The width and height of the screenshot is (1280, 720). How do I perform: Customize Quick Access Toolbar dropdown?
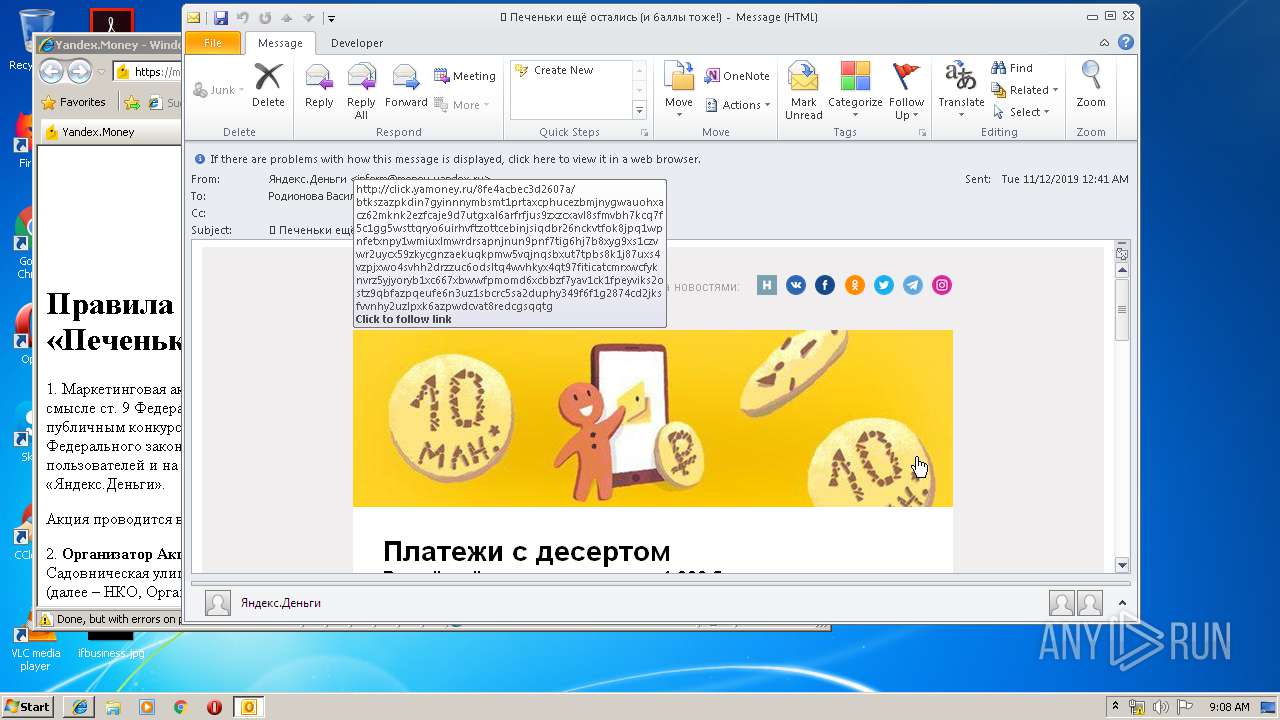point(331,18)
